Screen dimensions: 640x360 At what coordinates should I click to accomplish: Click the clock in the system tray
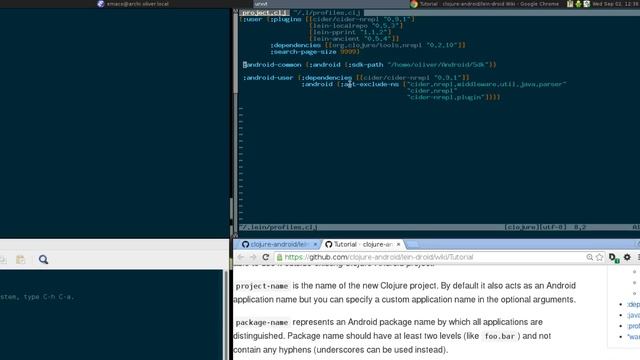(616, 4)
